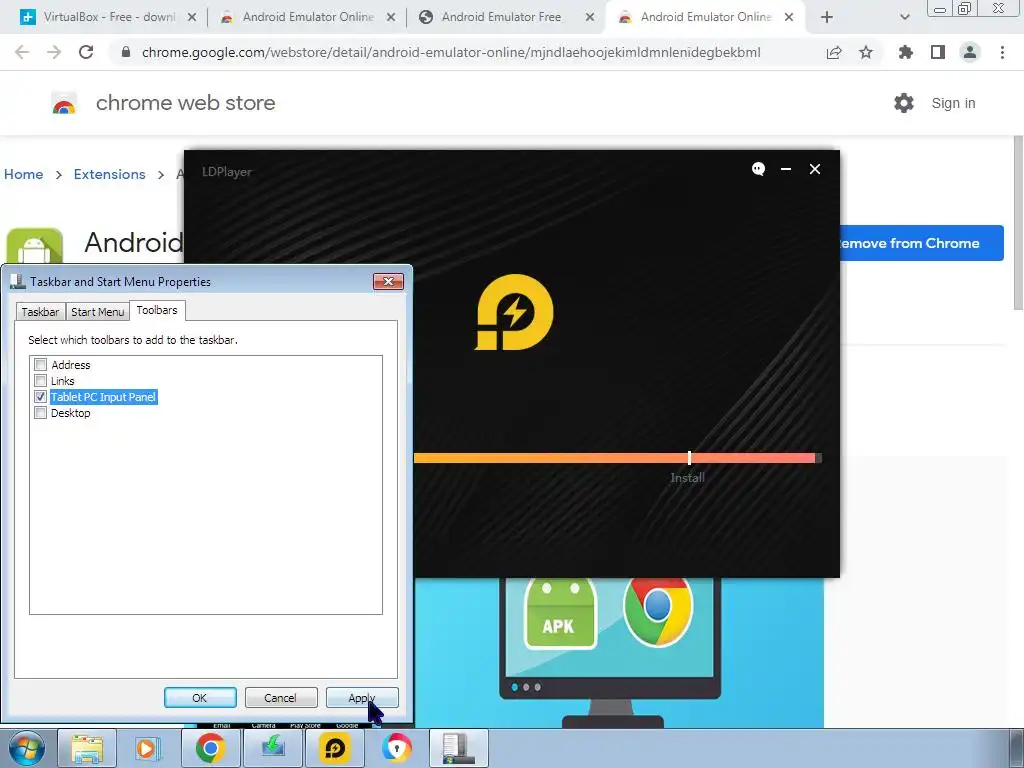Click the APK promotional screenshot image
Image resolution: width=1024 pixels, height=768 pixels.
point(619,652)
